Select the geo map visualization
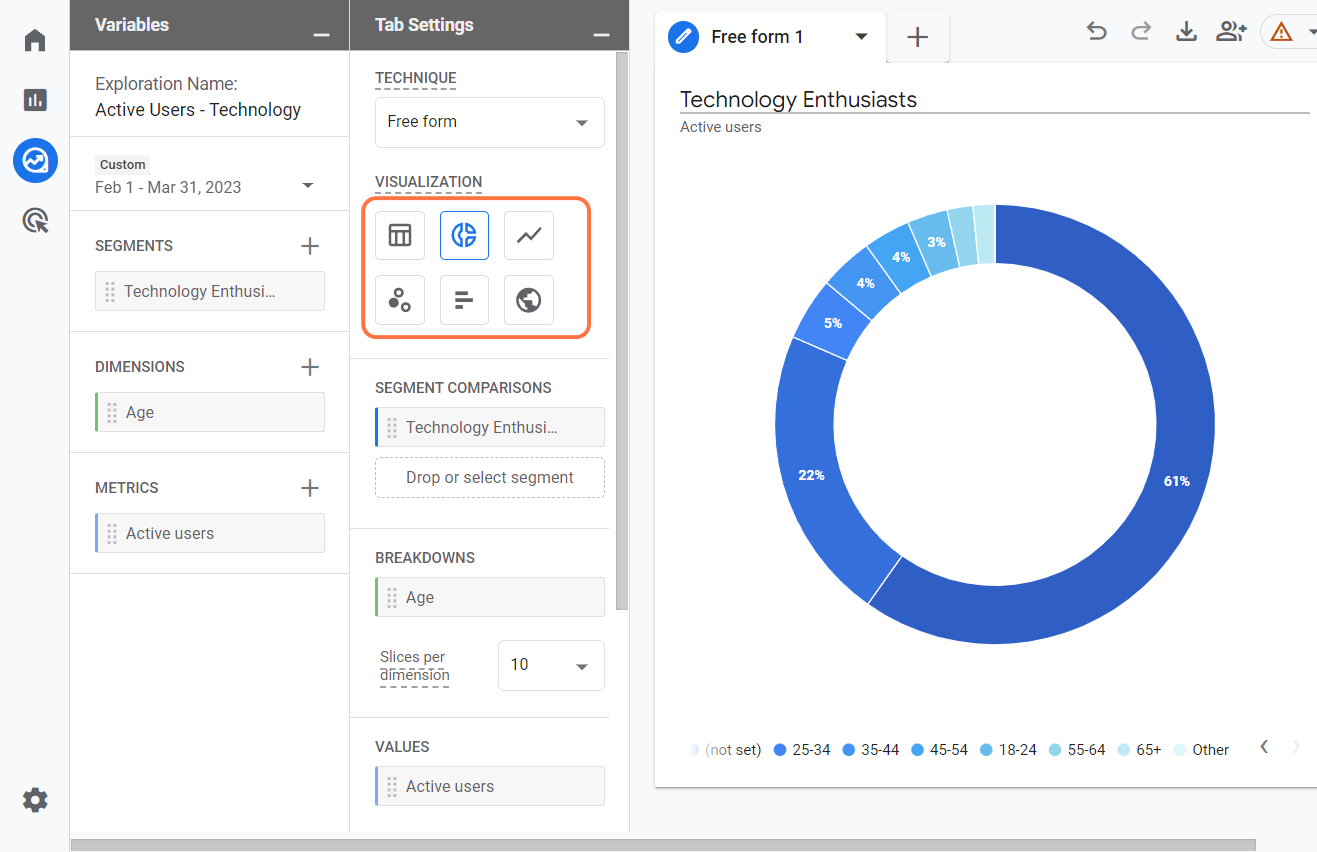Screen dimensions: 1317x852 coord(528,300)
